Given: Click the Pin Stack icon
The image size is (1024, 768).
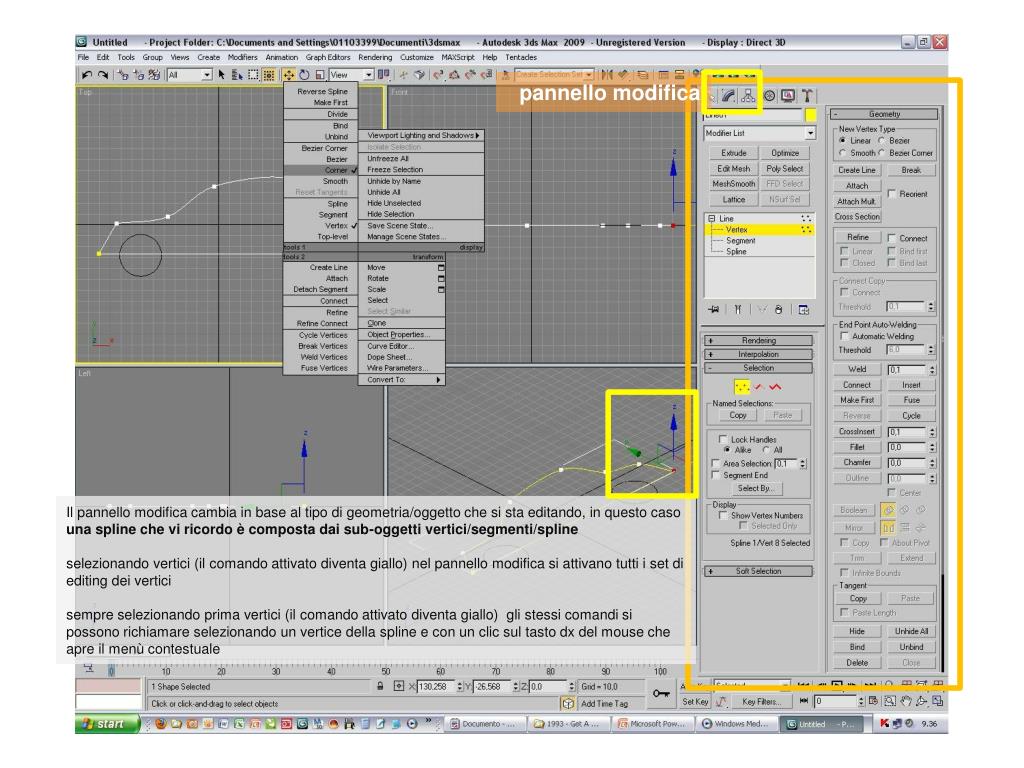Looking at the screenshot, I should [x=714, y=310].
